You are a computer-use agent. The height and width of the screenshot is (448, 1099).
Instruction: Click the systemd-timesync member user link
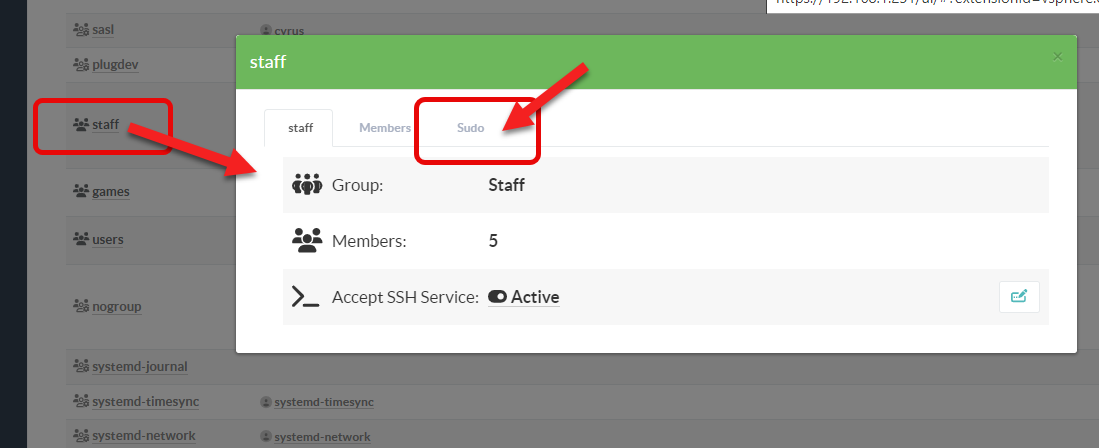pos(324,402)
